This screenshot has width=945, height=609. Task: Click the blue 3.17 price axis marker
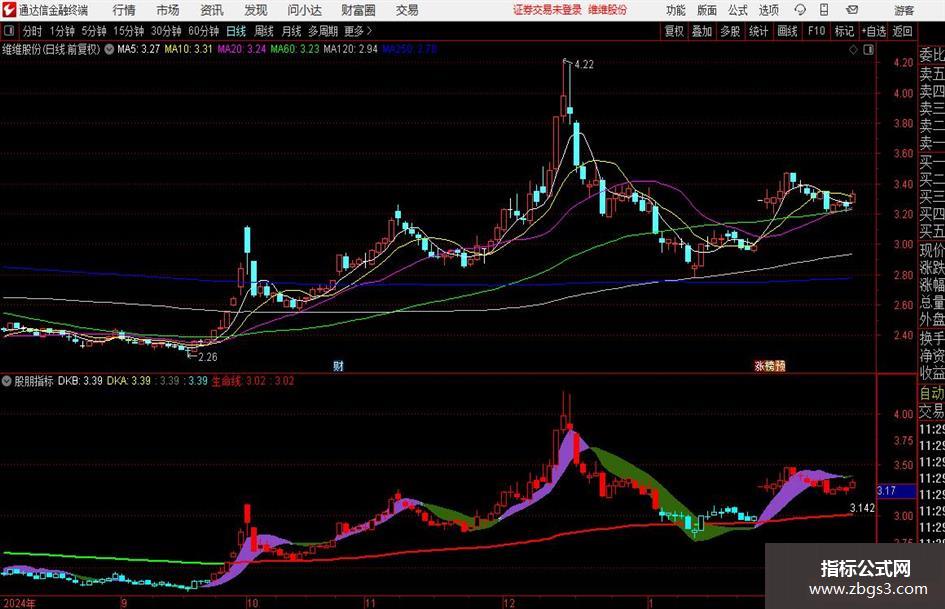pos(896,491)
